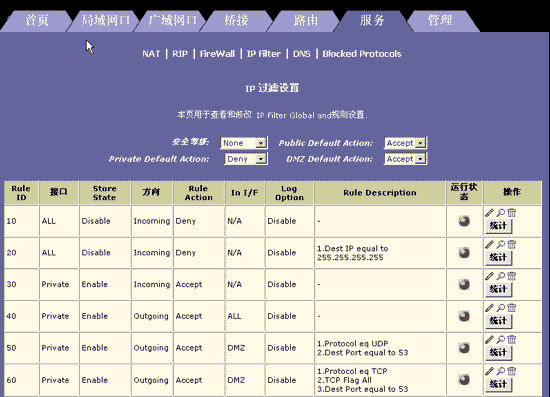This screenshot has height=397, width=550.
Task: View rule 60 details with magnifier icon
Action: pyautogui.click(x=501, y=371)
